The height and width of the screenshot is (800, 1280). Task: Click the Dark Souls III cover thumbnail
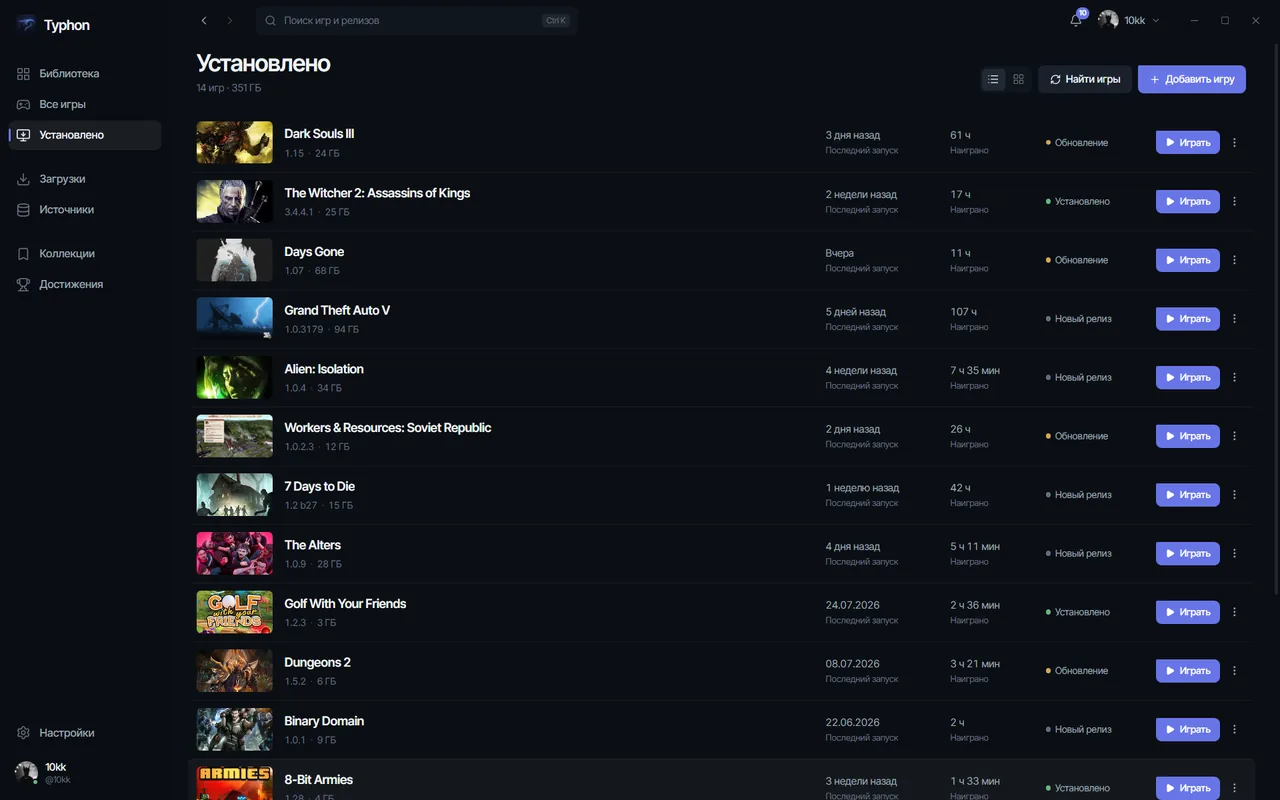point(235,143)
